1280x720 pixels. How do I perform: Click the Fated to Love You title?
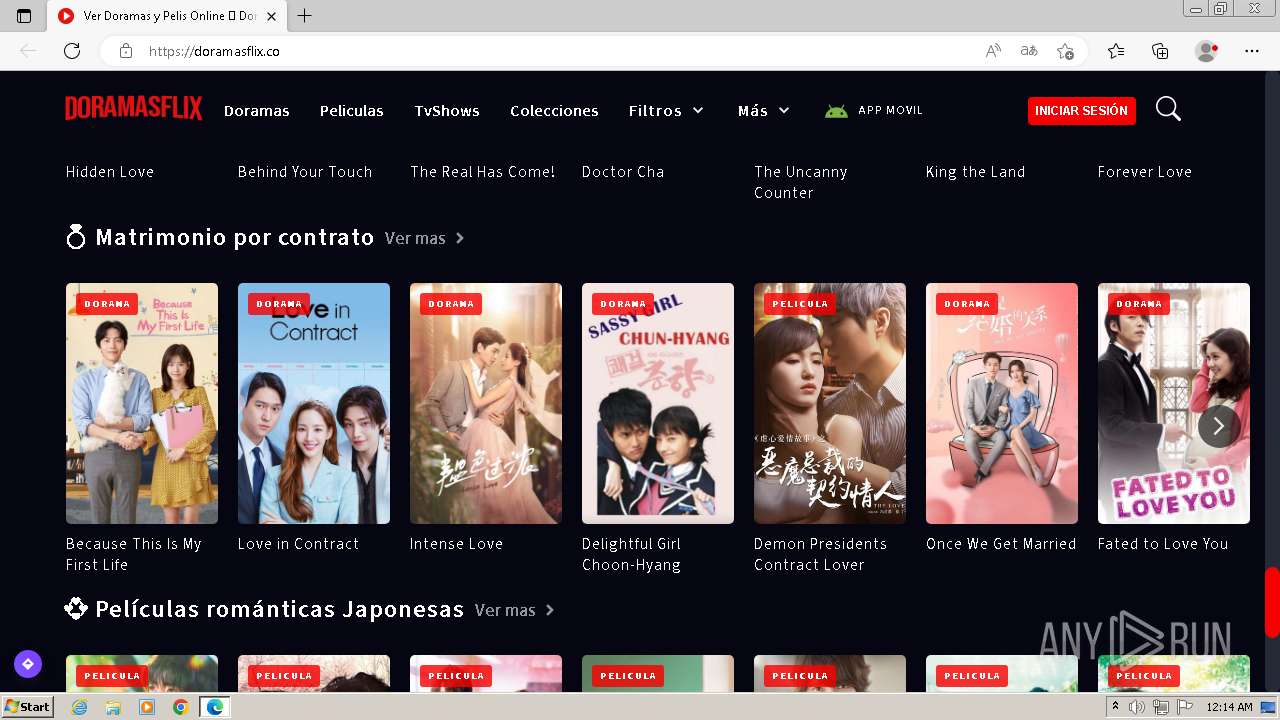tap(1163, 544)
